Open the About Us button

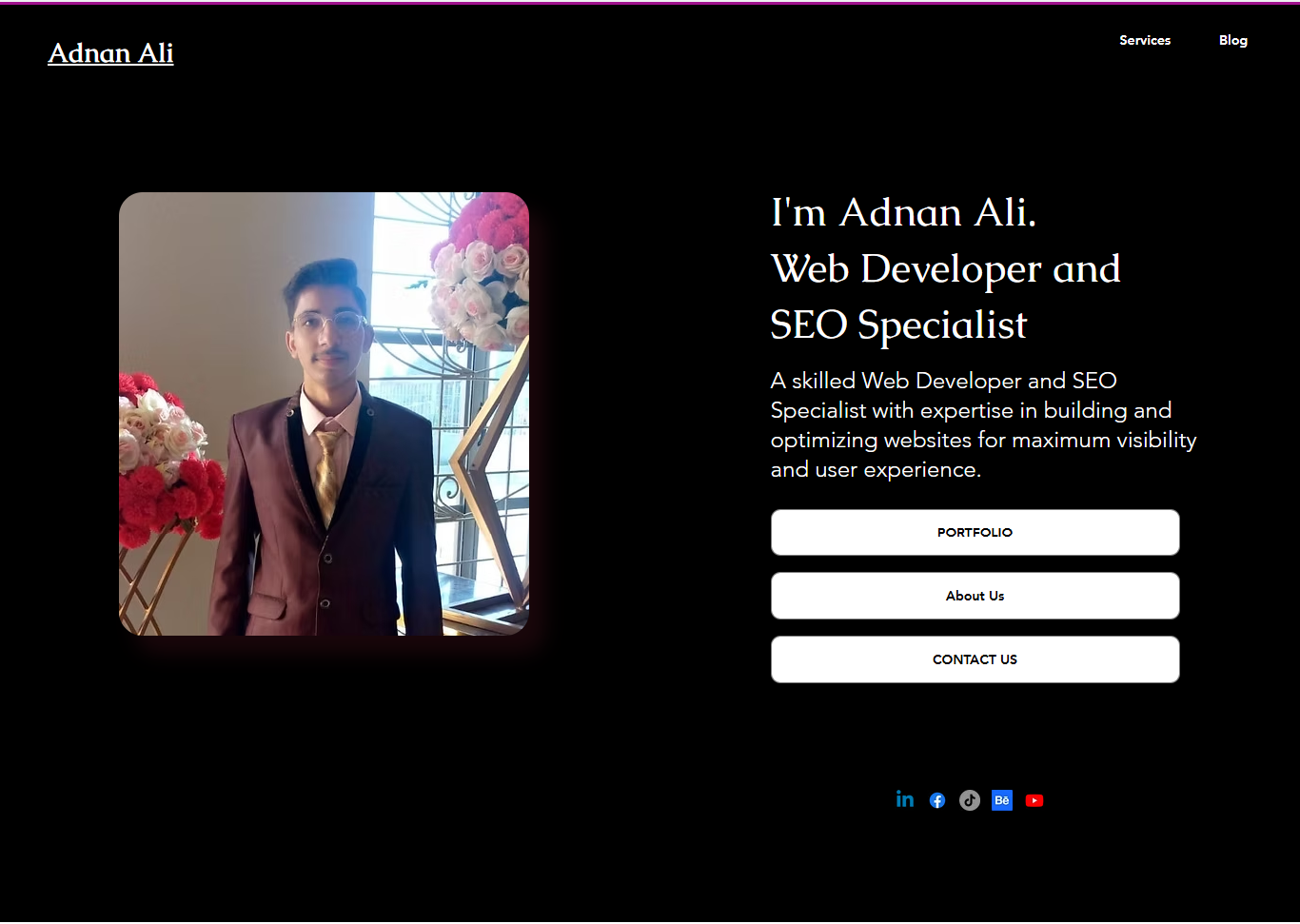pos(975,596)
